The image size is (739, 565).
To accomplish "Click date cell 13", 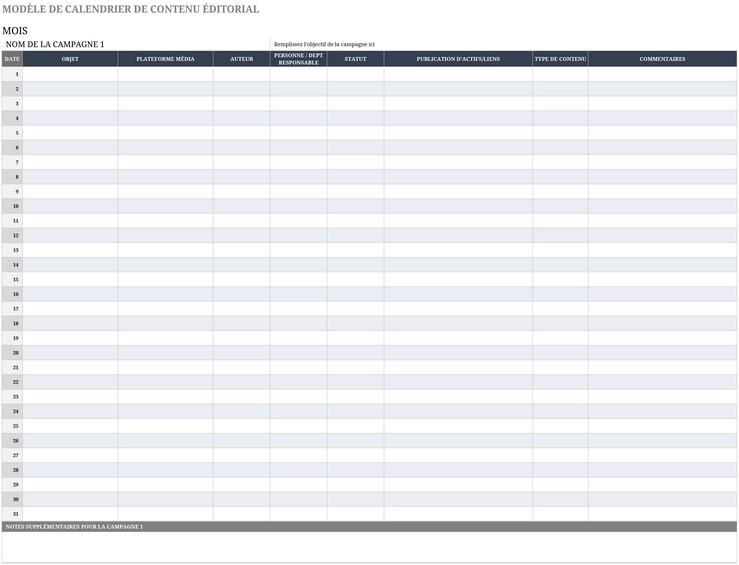I will tap(12, 250).
